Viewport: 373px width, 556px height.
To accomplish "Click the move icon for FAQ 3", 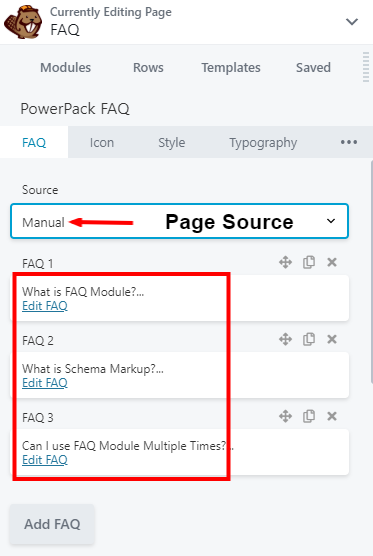I will tap(285, 416).
